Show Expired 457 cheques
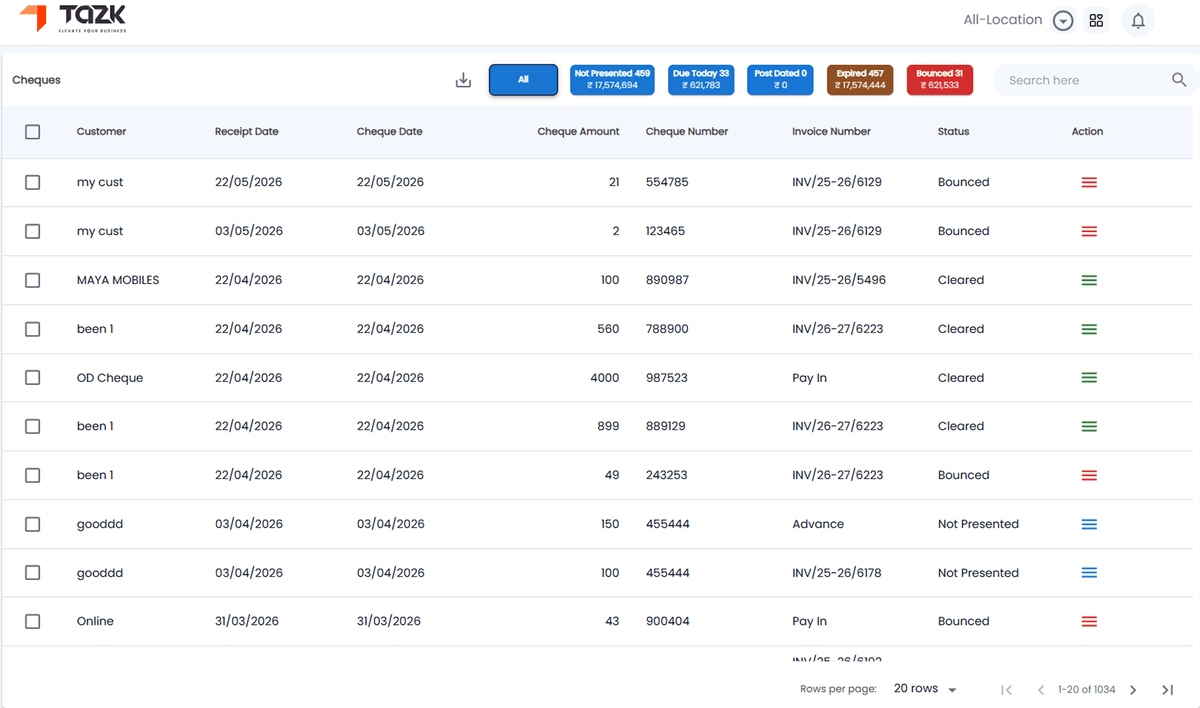1200x708 pixels. tap(860, 80)
